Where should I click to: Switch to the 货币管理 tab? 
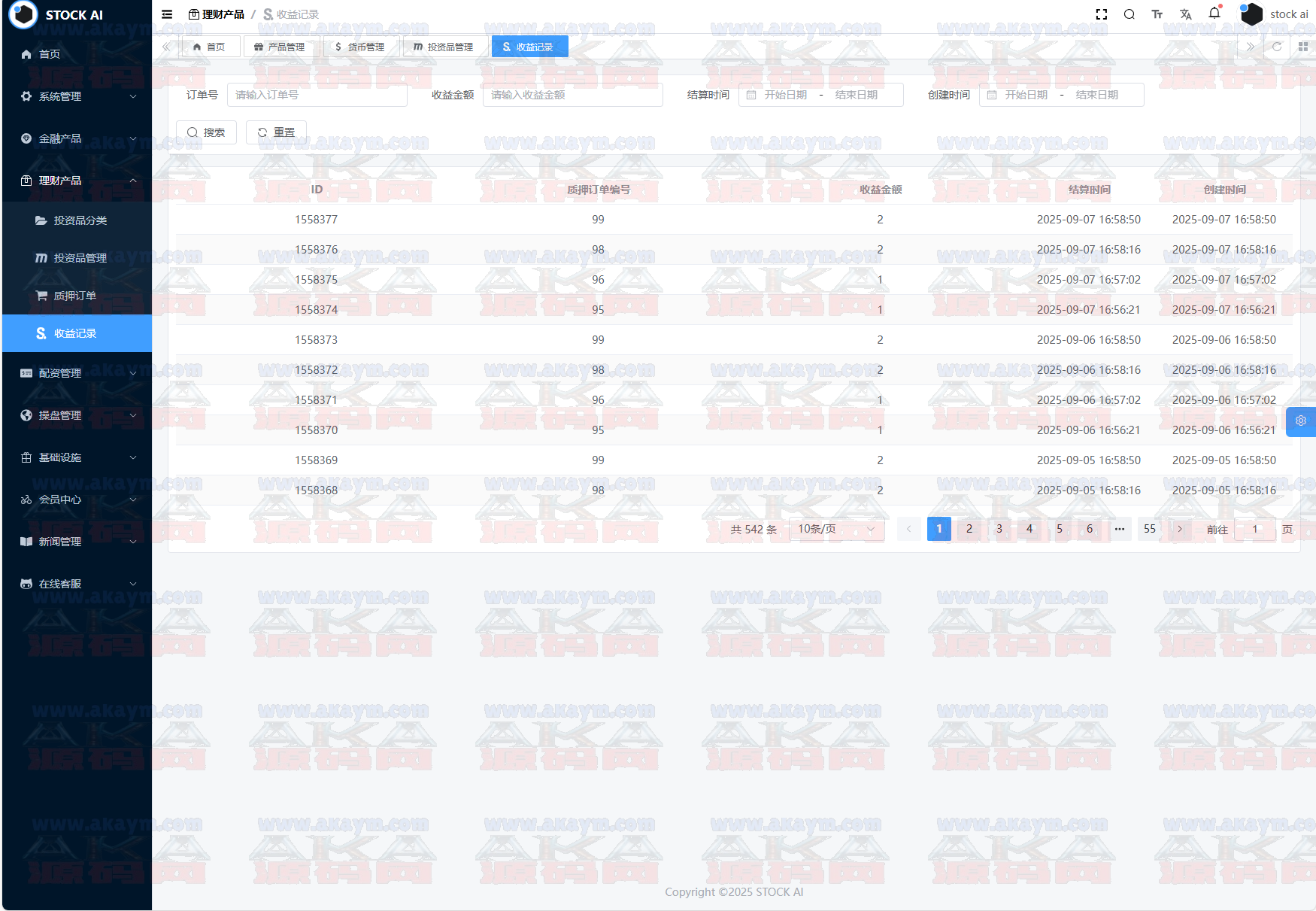[360, 47]
